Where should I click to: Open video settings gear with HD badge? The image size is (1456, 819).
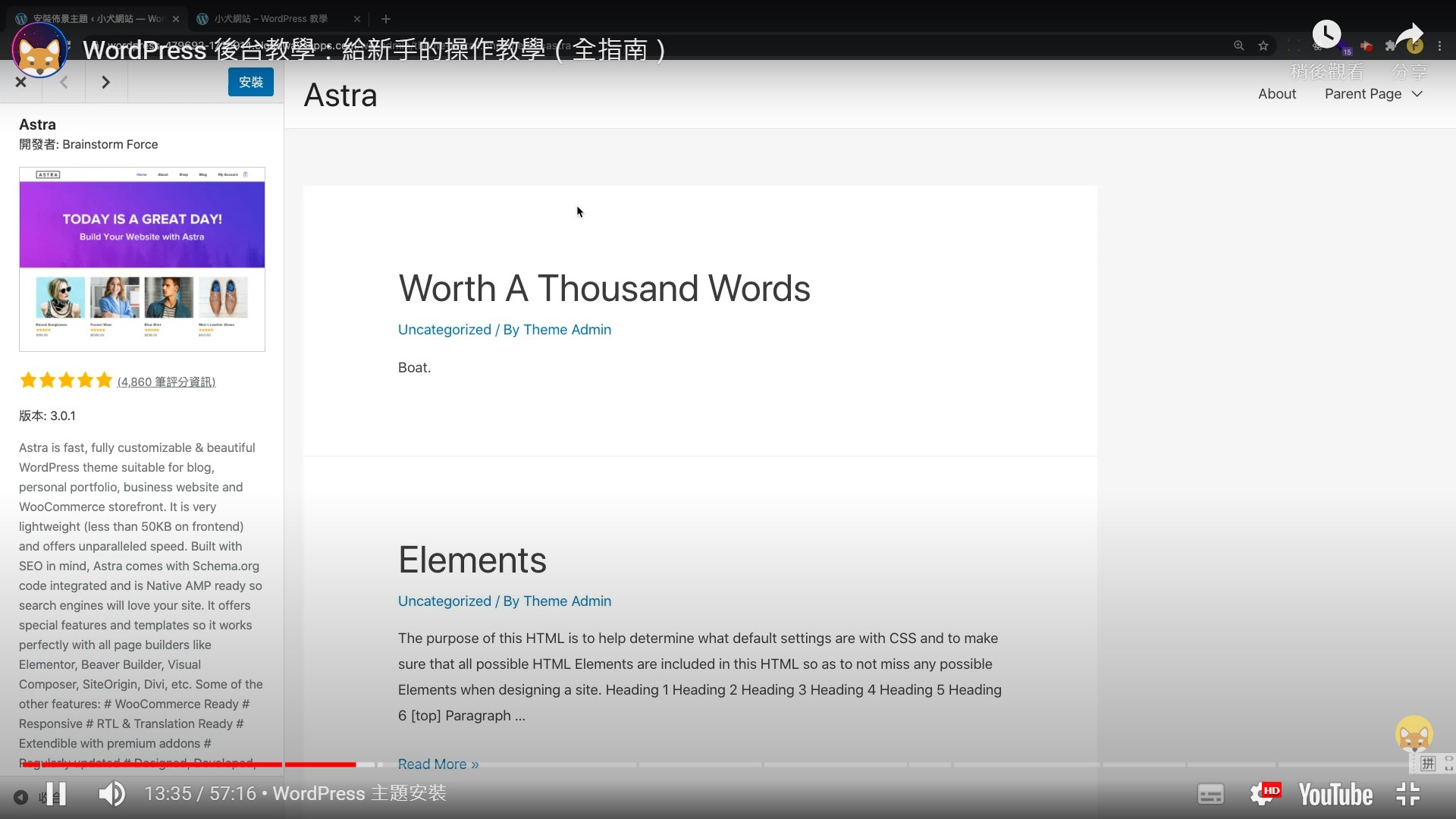coord(1264,794)
